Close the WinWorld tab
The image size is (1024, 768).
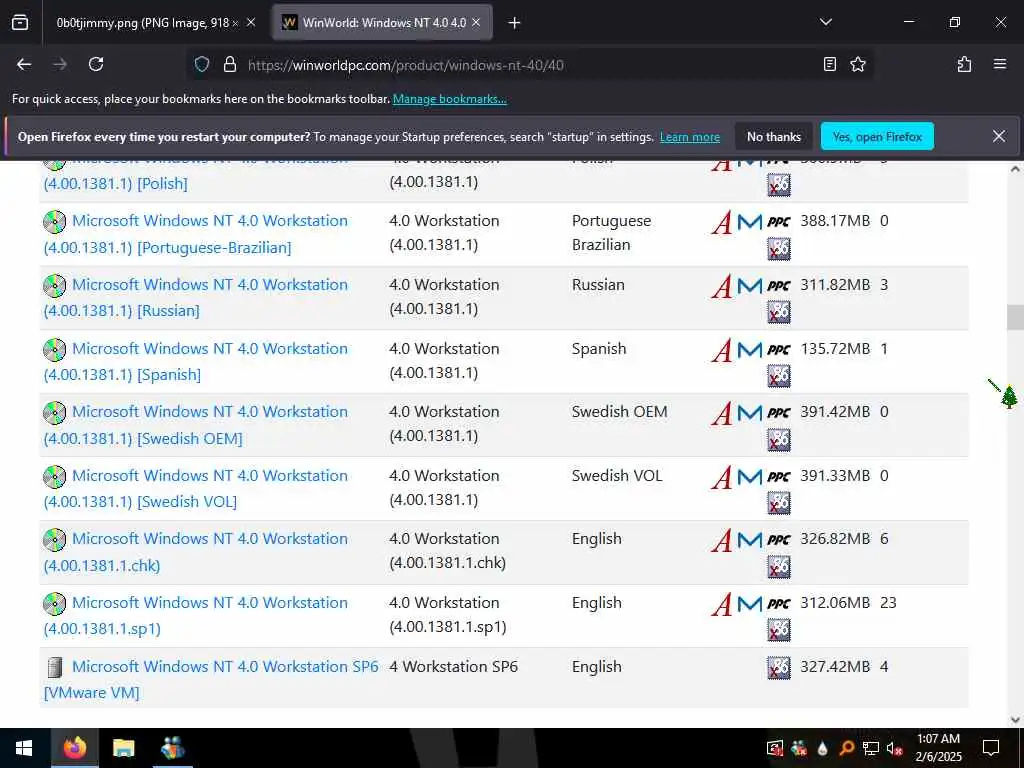(476, 23)
